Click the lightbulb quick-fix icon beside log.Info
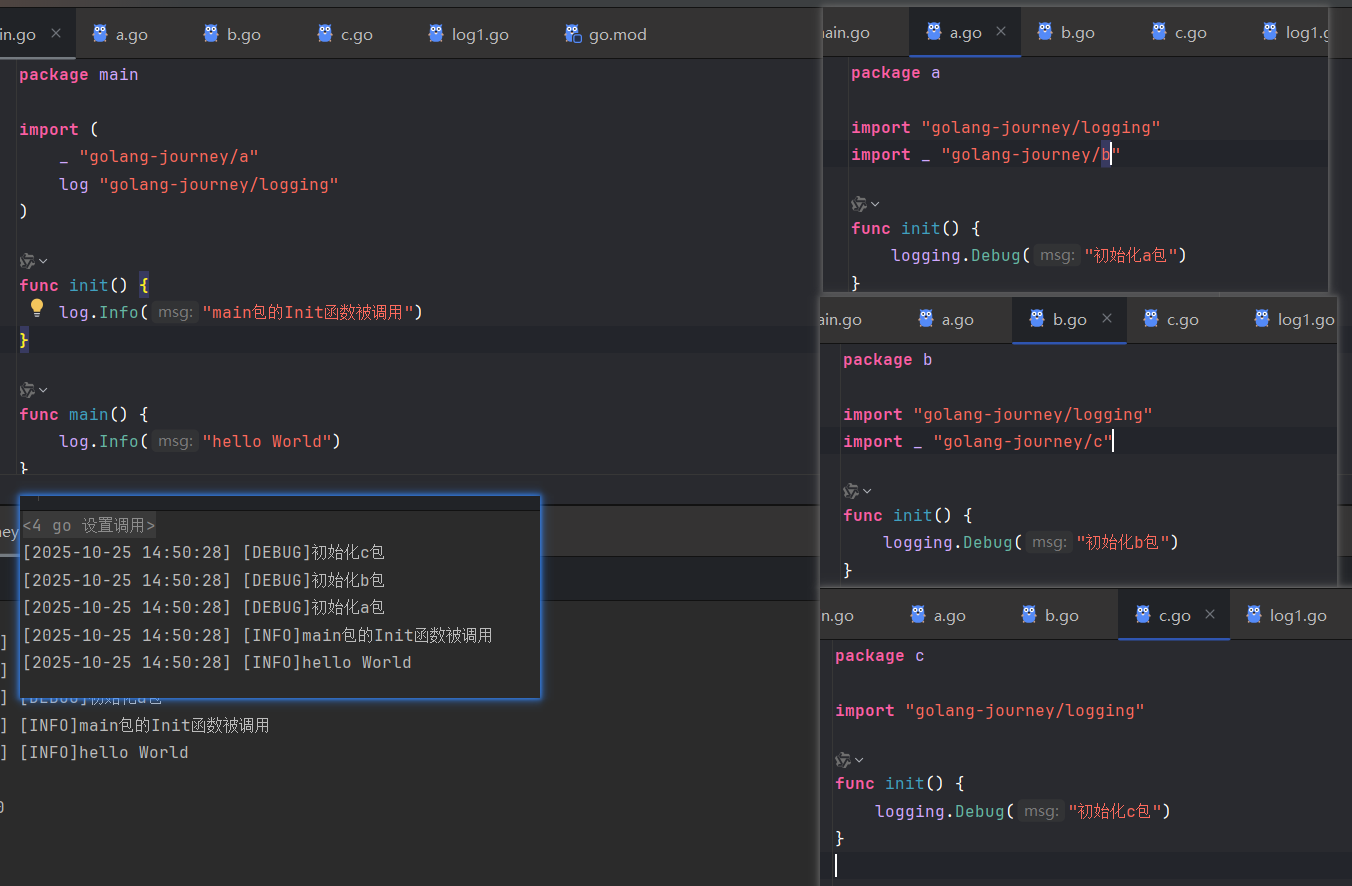 37,308
